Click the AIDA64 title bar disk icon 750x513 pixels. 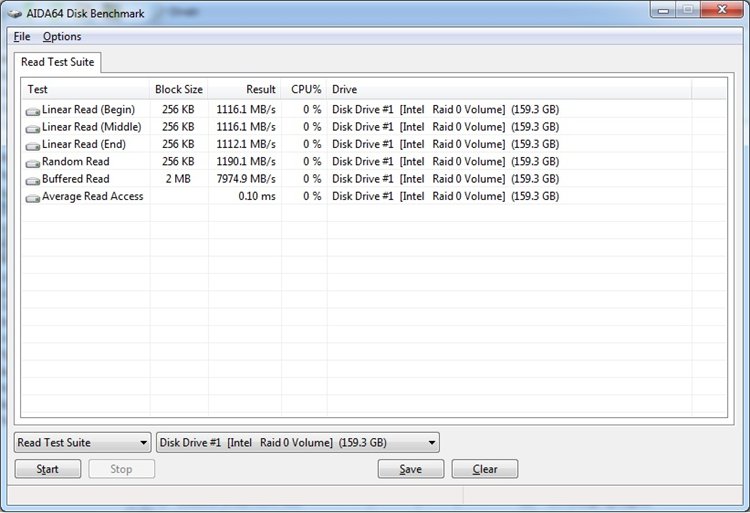click(x=15, y=13)
